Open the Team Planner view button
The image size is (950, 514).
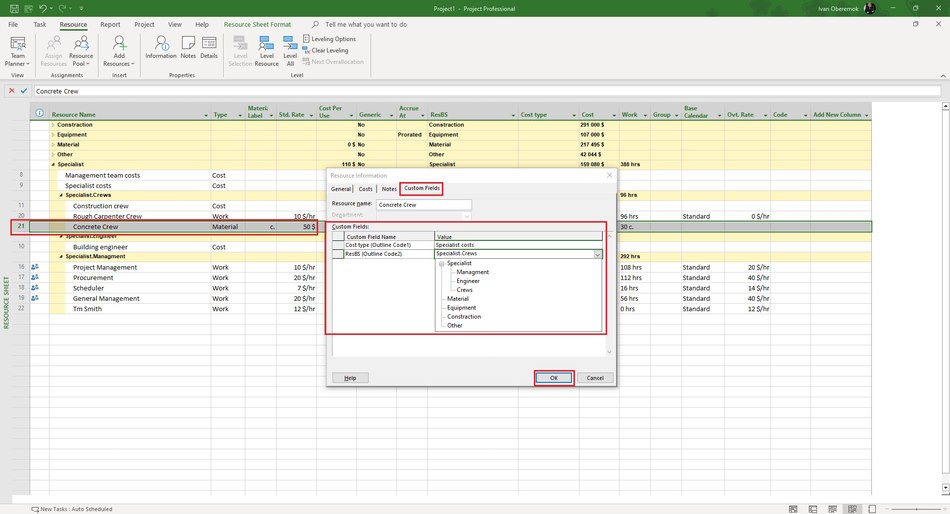click(x=18, y=51)
